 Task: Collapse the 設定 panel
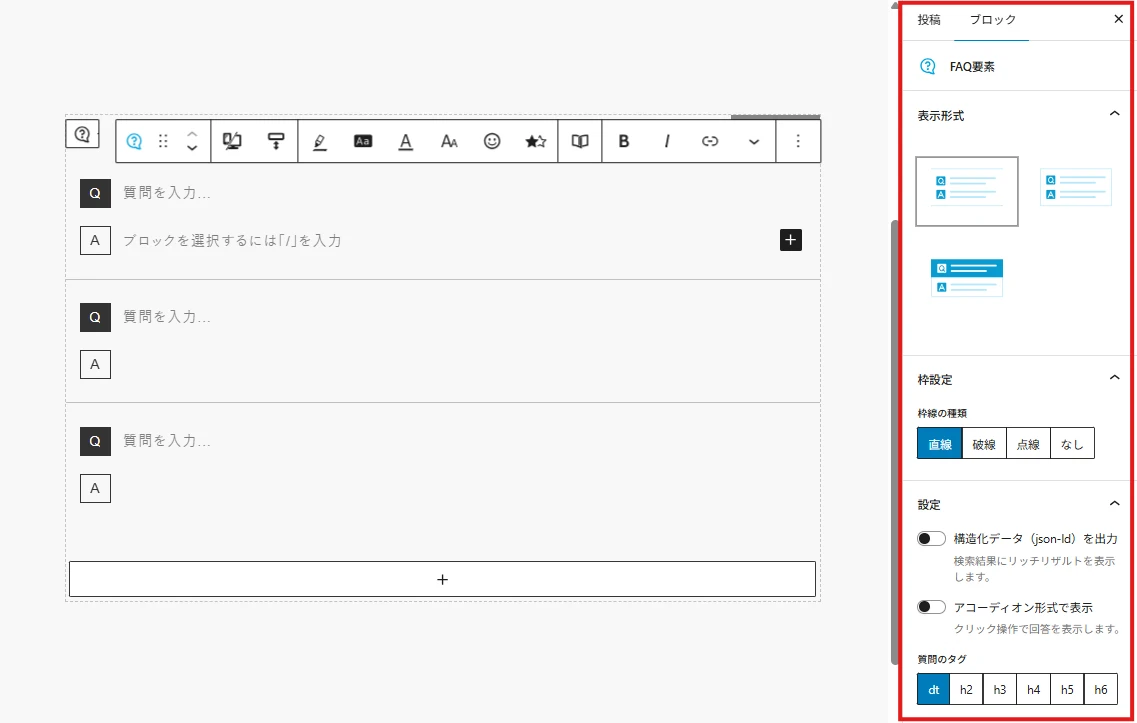(1115, 503)
